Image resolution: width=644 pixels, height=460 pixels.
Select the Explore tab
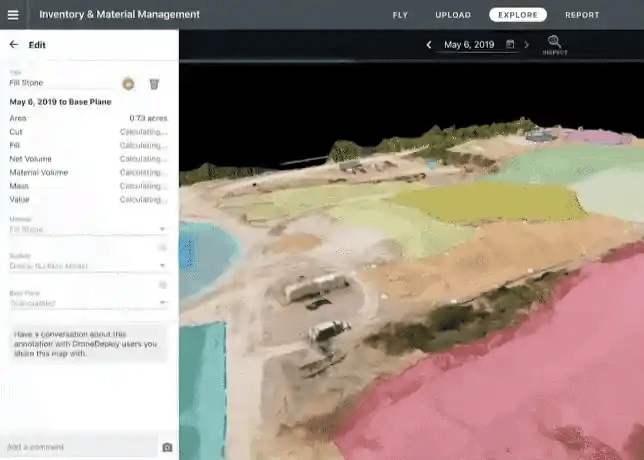[518, 15]
